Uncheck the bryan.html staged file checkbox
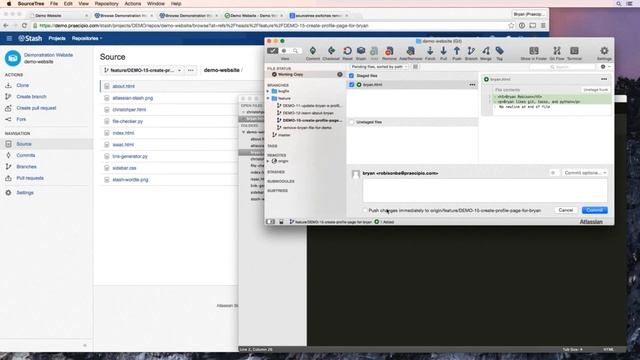The height and width of the screenshot is (360, 640). [x=351, y=84]
